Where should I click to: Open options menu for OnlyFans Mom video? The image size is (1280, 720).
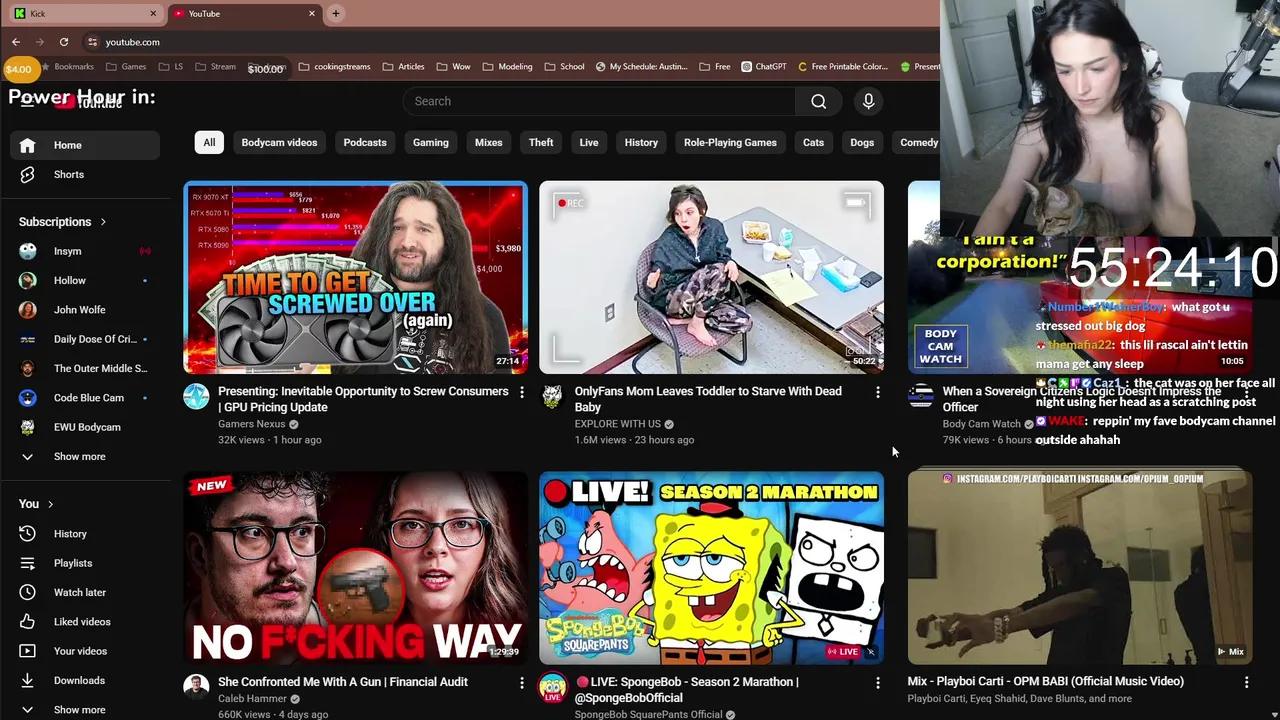[x=877, y=392]
